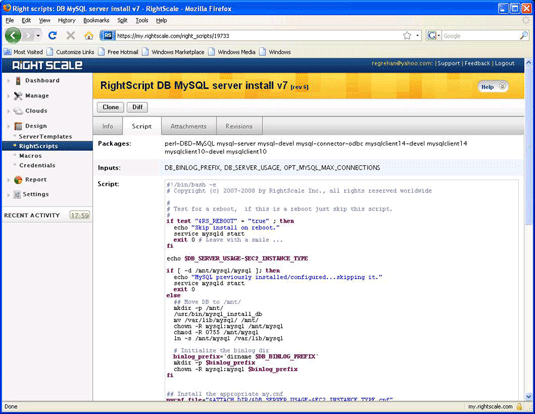Log out using the Logout link

(504, 63)
